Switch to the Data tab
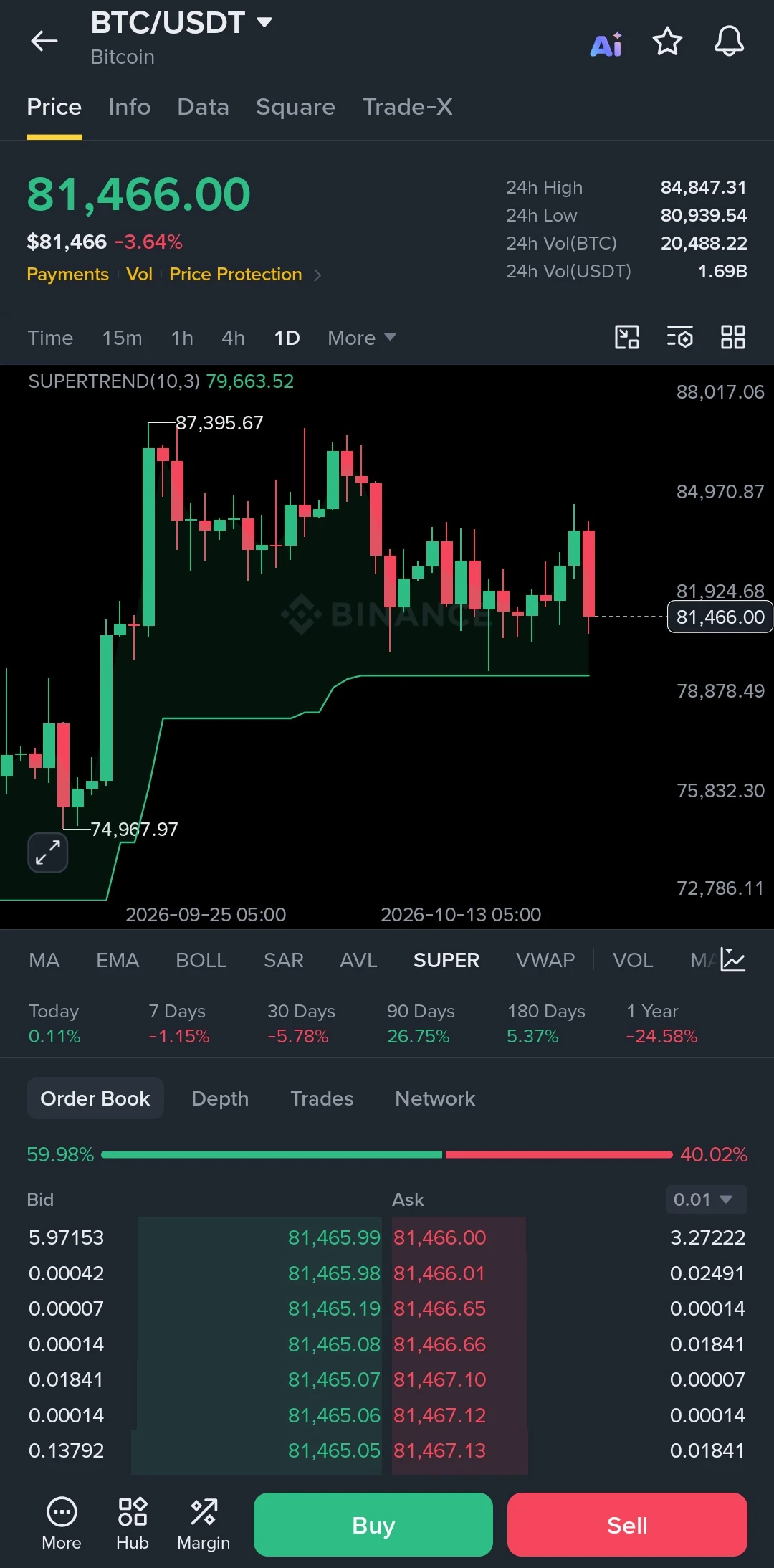This screenshot has width=774, height=1568. (204, 107)
